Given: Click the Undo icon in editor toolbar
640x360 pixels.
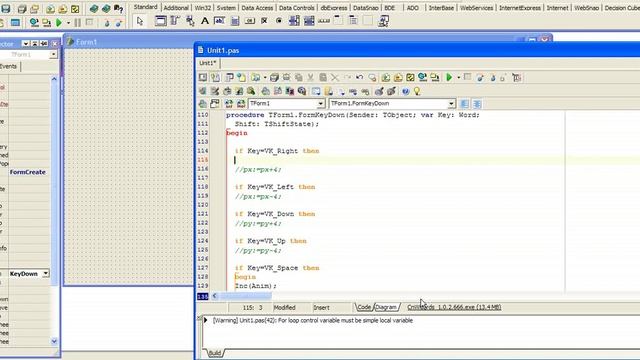Looking at the screenshot, I should point(360,78).
